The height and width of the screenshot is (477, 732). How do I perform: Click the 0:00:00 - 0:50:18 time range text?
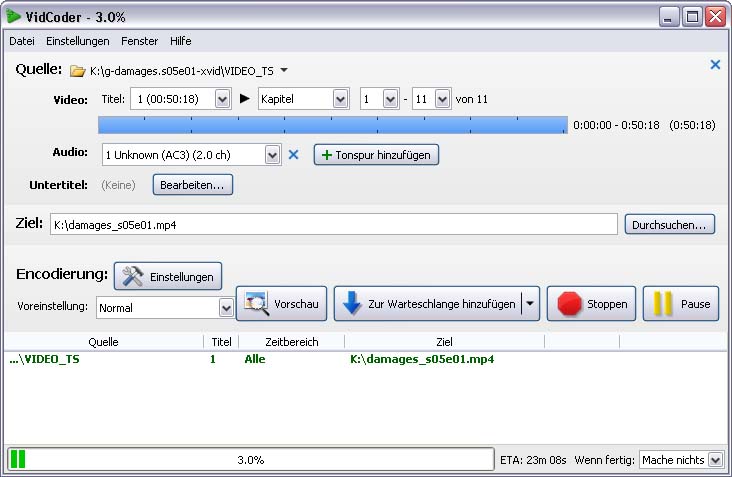[x=616, y=125]
